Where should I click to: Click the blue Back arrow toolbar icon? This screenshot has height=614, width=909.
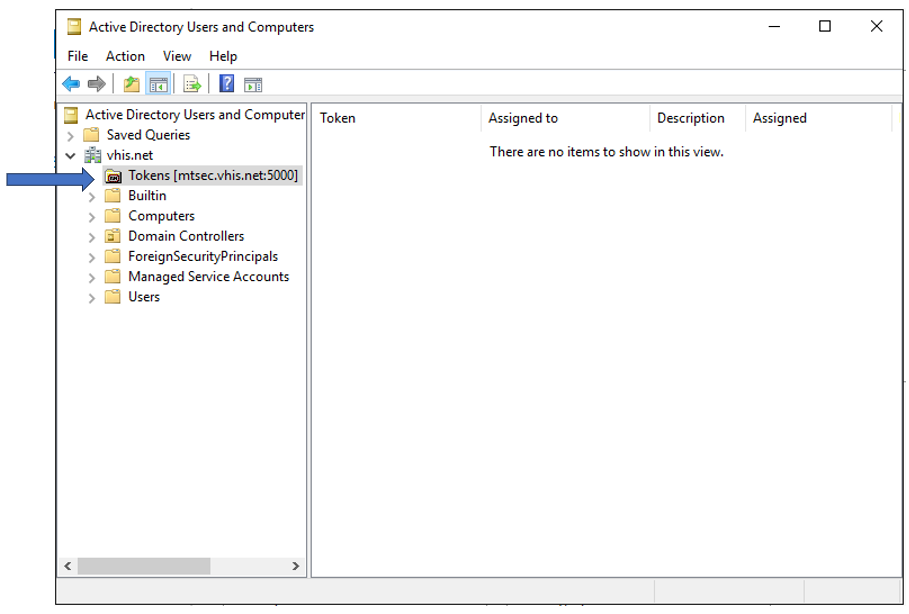tap(71, 84)
